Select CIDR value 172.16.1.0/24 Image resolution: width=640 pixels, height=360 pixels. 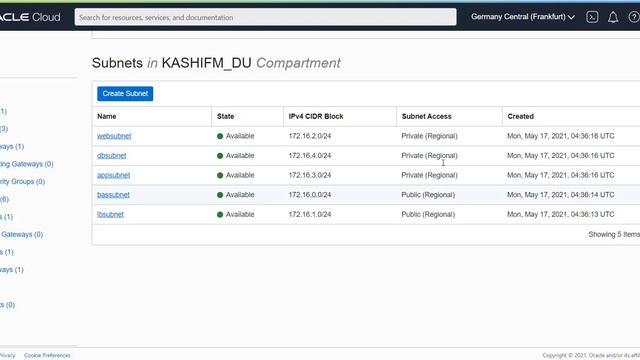(310, 214)
